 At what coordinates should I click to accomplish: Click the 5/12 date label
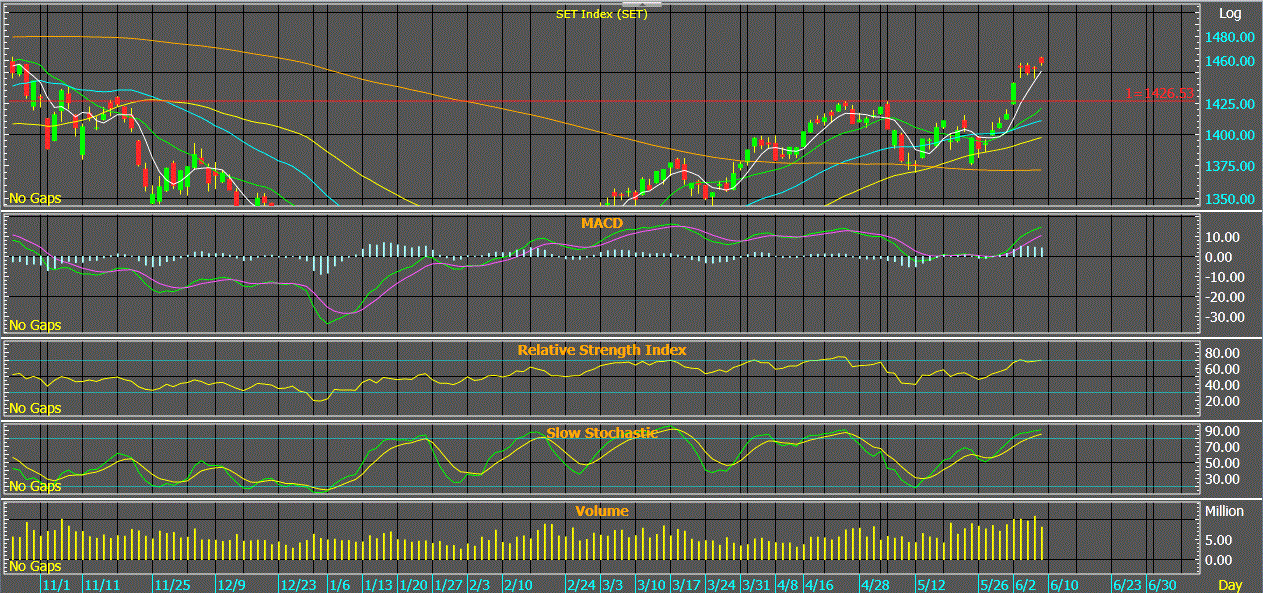(932, 584)
